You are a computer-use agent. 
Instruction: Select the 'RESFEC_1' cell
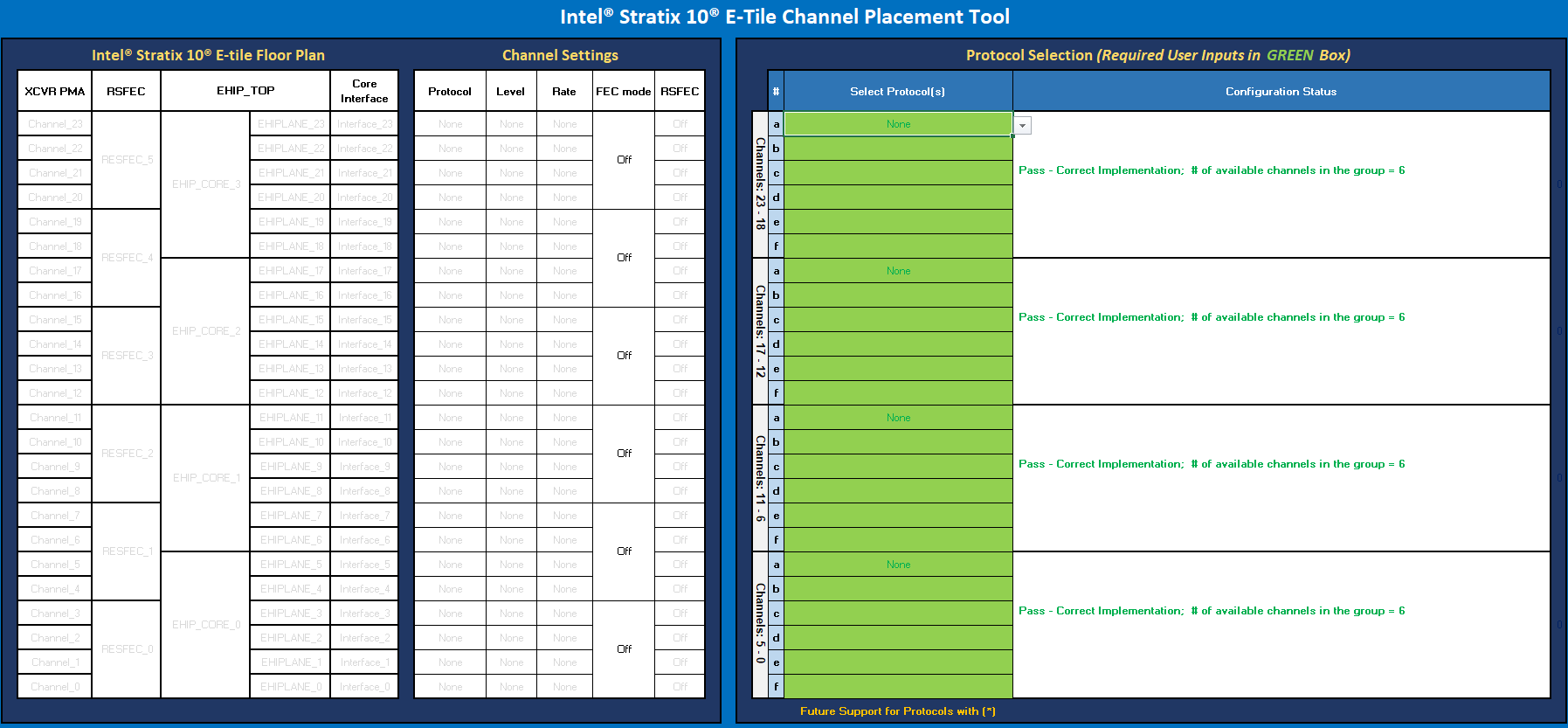[x=127, y=551]
